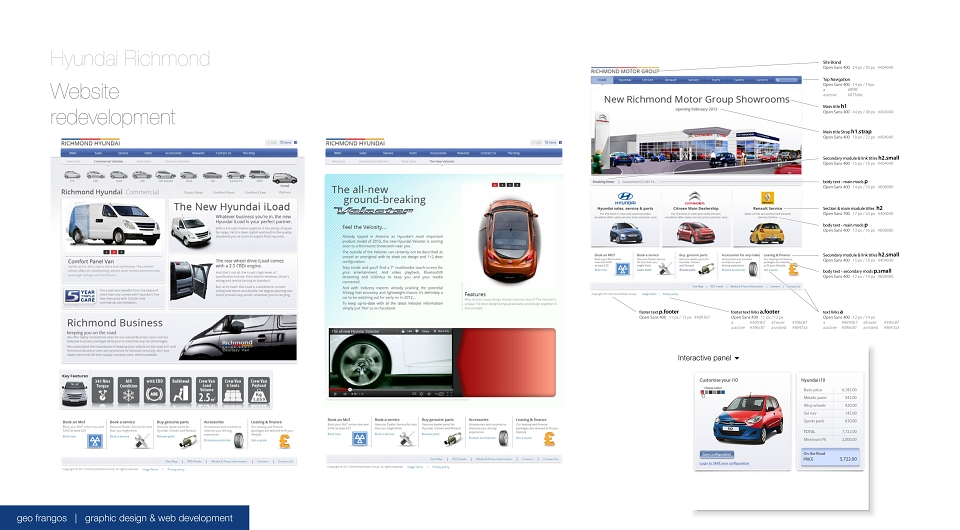The width and height of the screenshot is (960, 530).
Task: Click the 5 Year Triple Care badge
Action: point(80,296)
